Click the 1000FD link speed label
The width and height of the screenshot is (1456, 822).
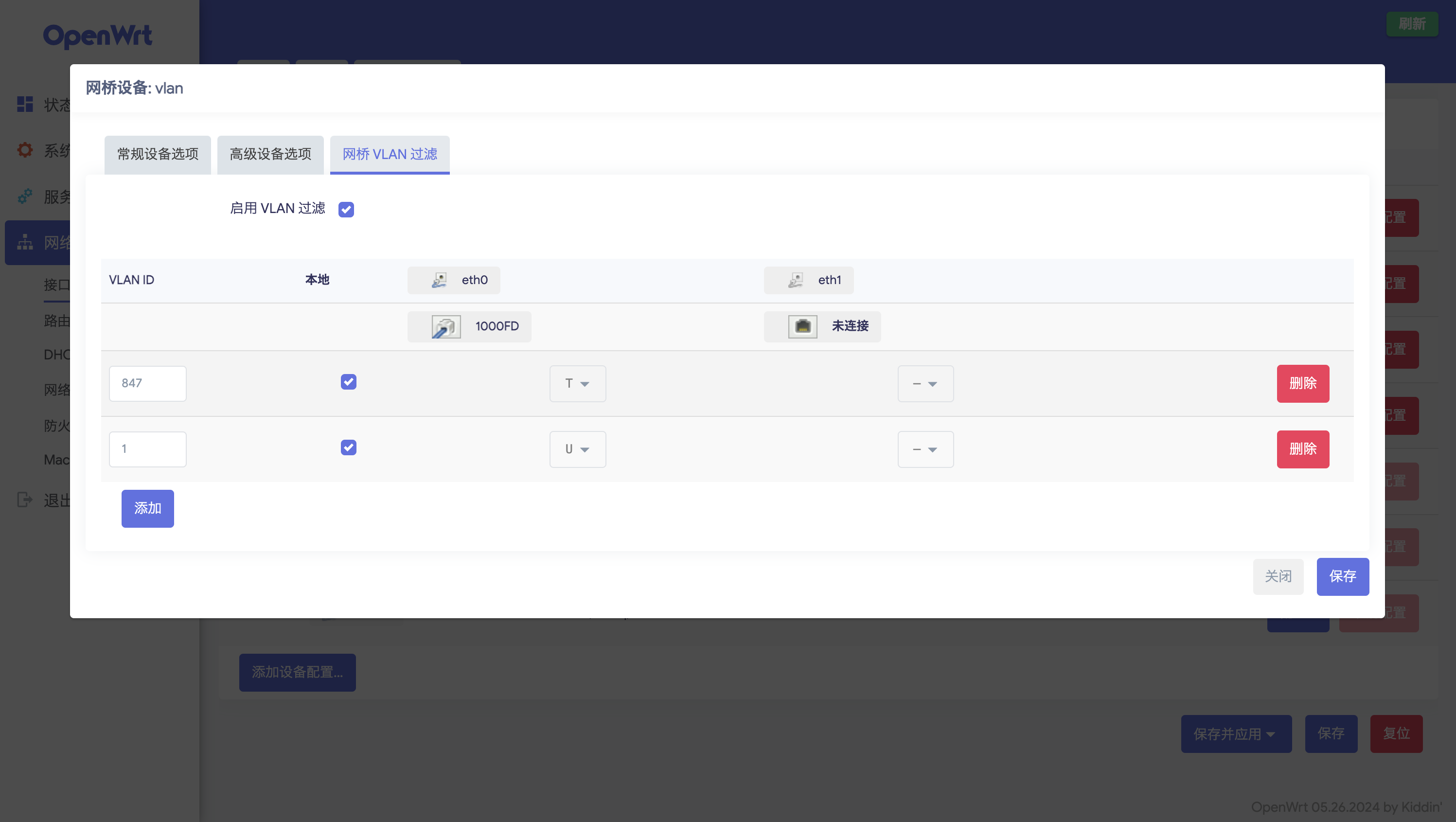497,326
